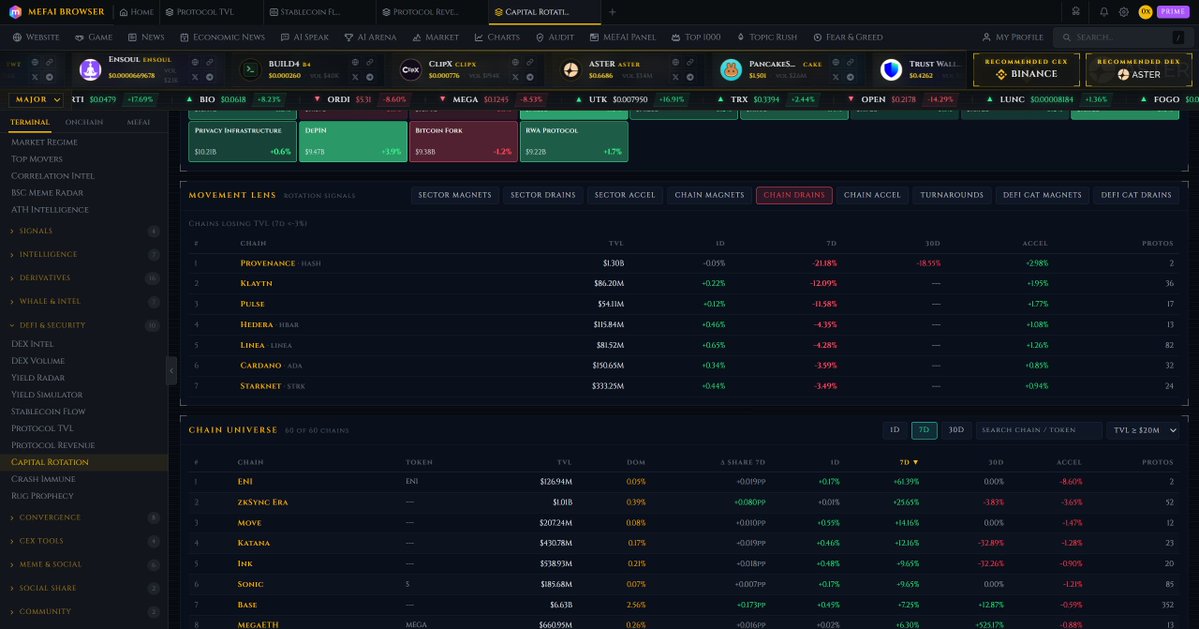Image resolution: width=1199 pixels, height=629 pixels.
Task: Add a new browser tab
Action: pyautogui.click(x=612, y=11)
